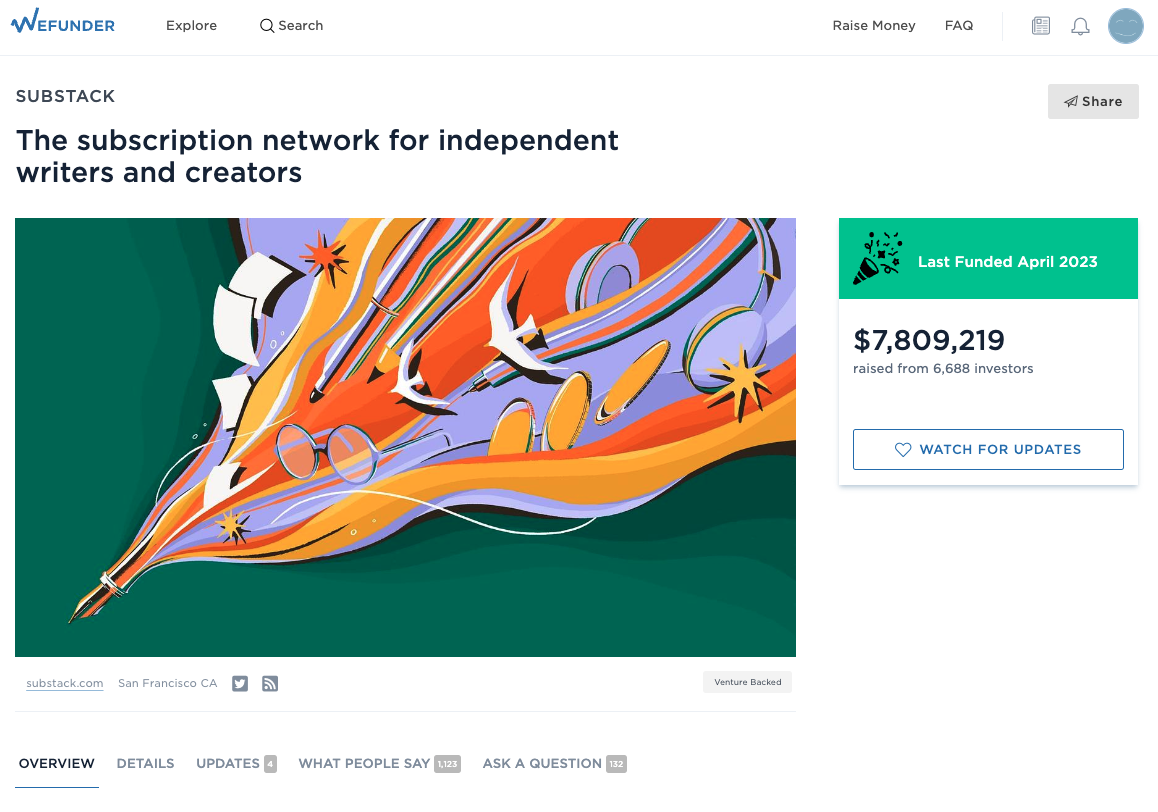
Task: Select the Ask a Question tab
Action: (x=542, y=763)
